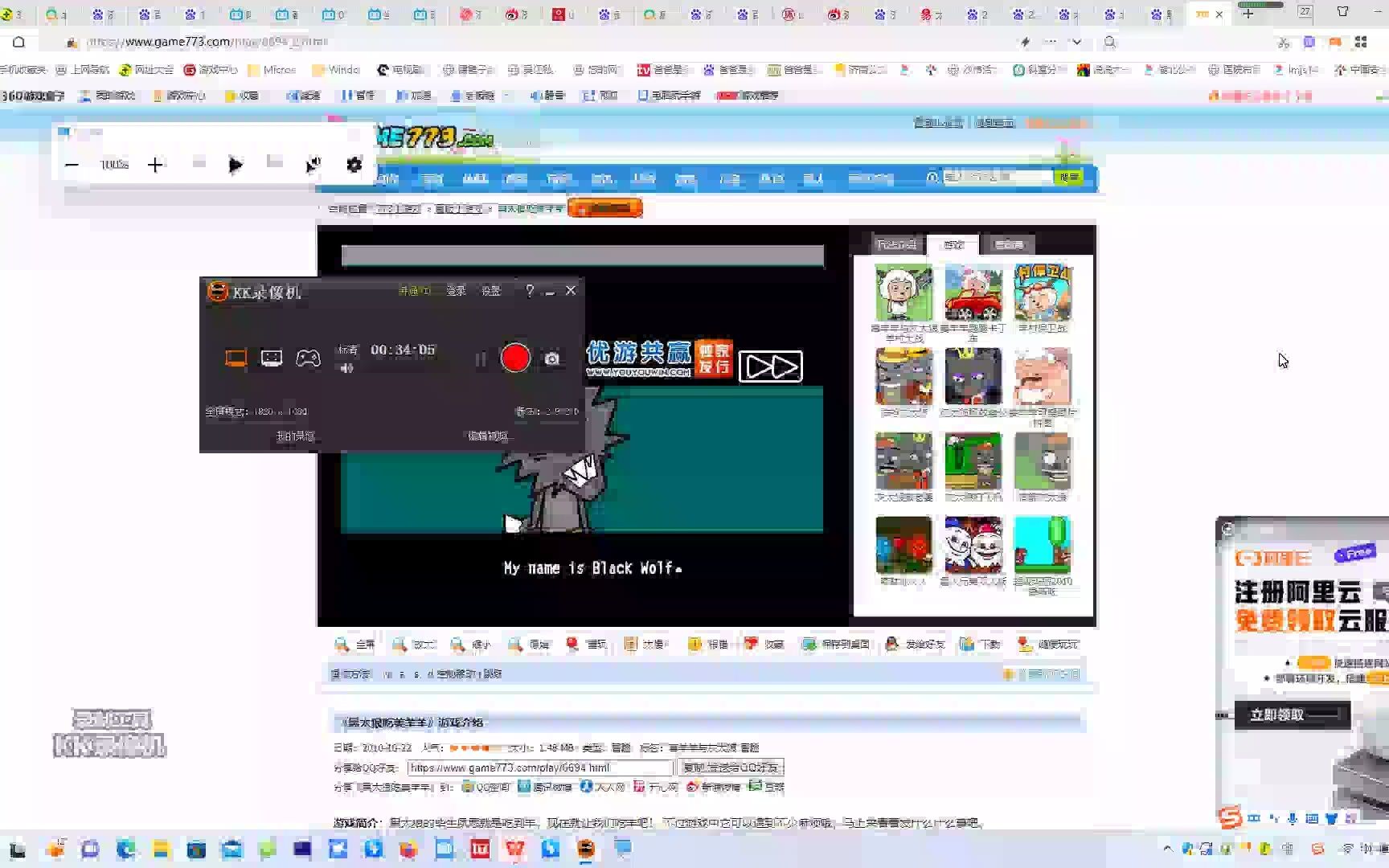
Task: Toggle the speaker volume icon in KK recorder
Action: pyautogui.click(x=346, y=368)
